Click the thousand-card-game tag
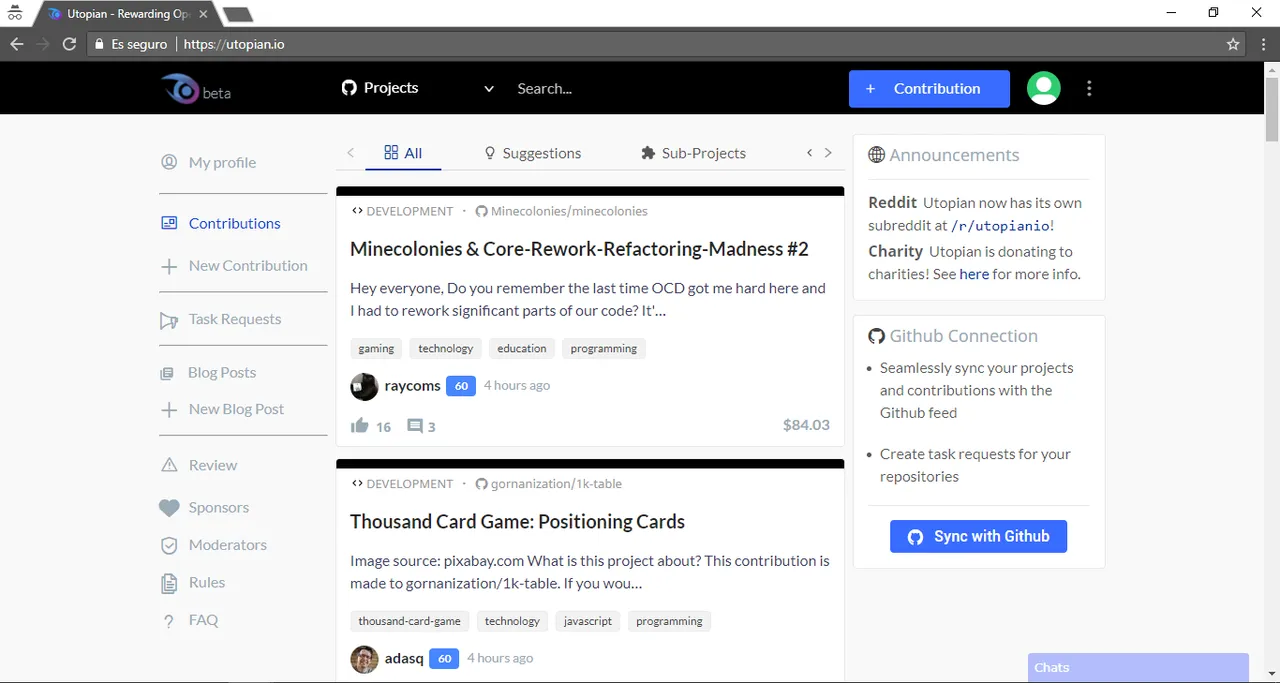 tap(410, 621)
